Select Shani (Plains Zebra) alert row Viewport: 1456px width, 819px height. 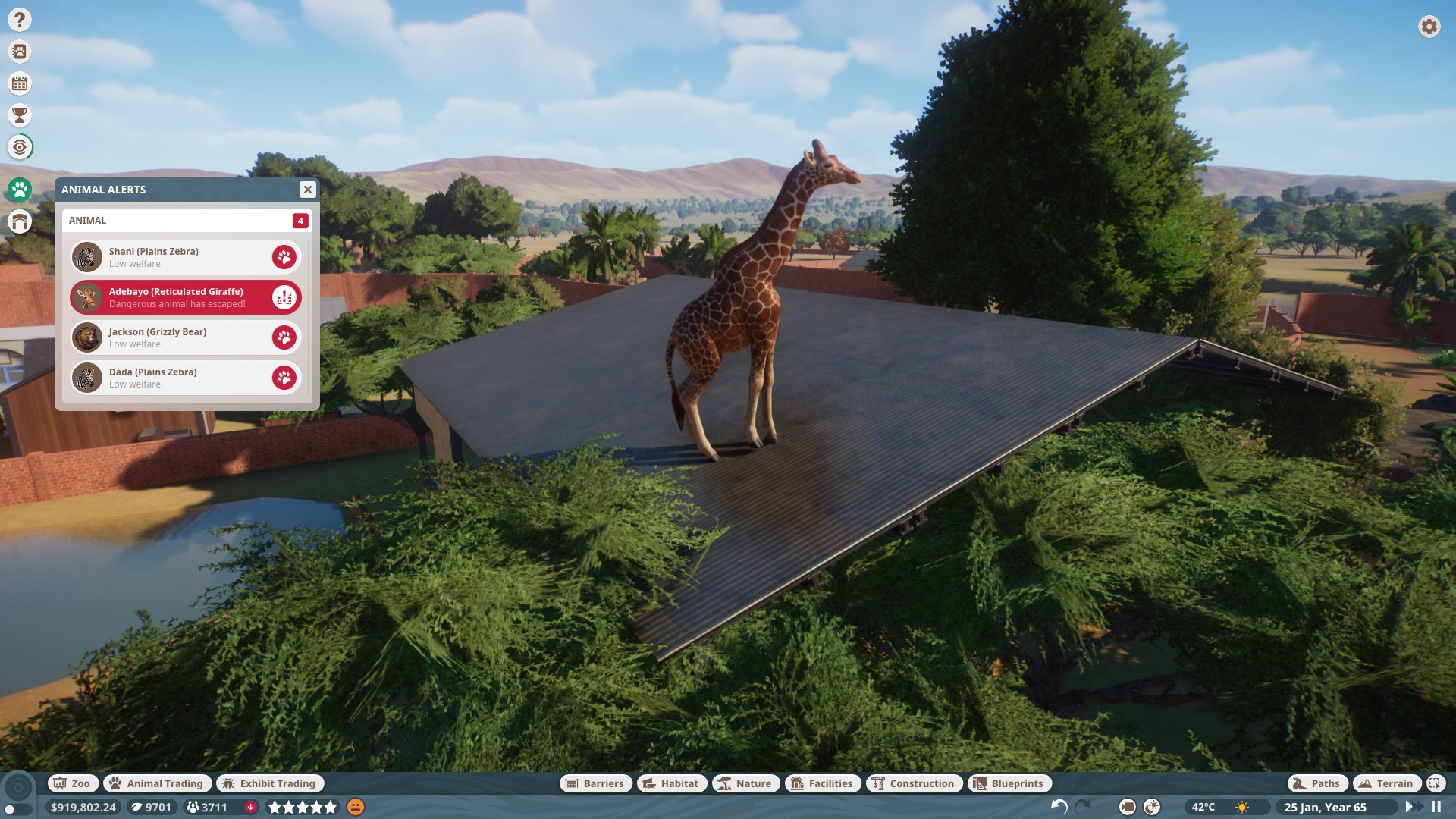(186, 257)
